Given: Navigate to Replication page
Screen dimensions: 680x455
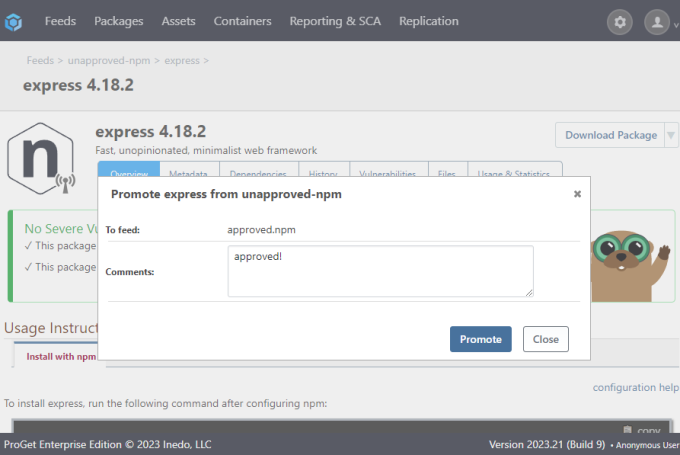Looking at the screenshot, I should [x=428, y=21].
